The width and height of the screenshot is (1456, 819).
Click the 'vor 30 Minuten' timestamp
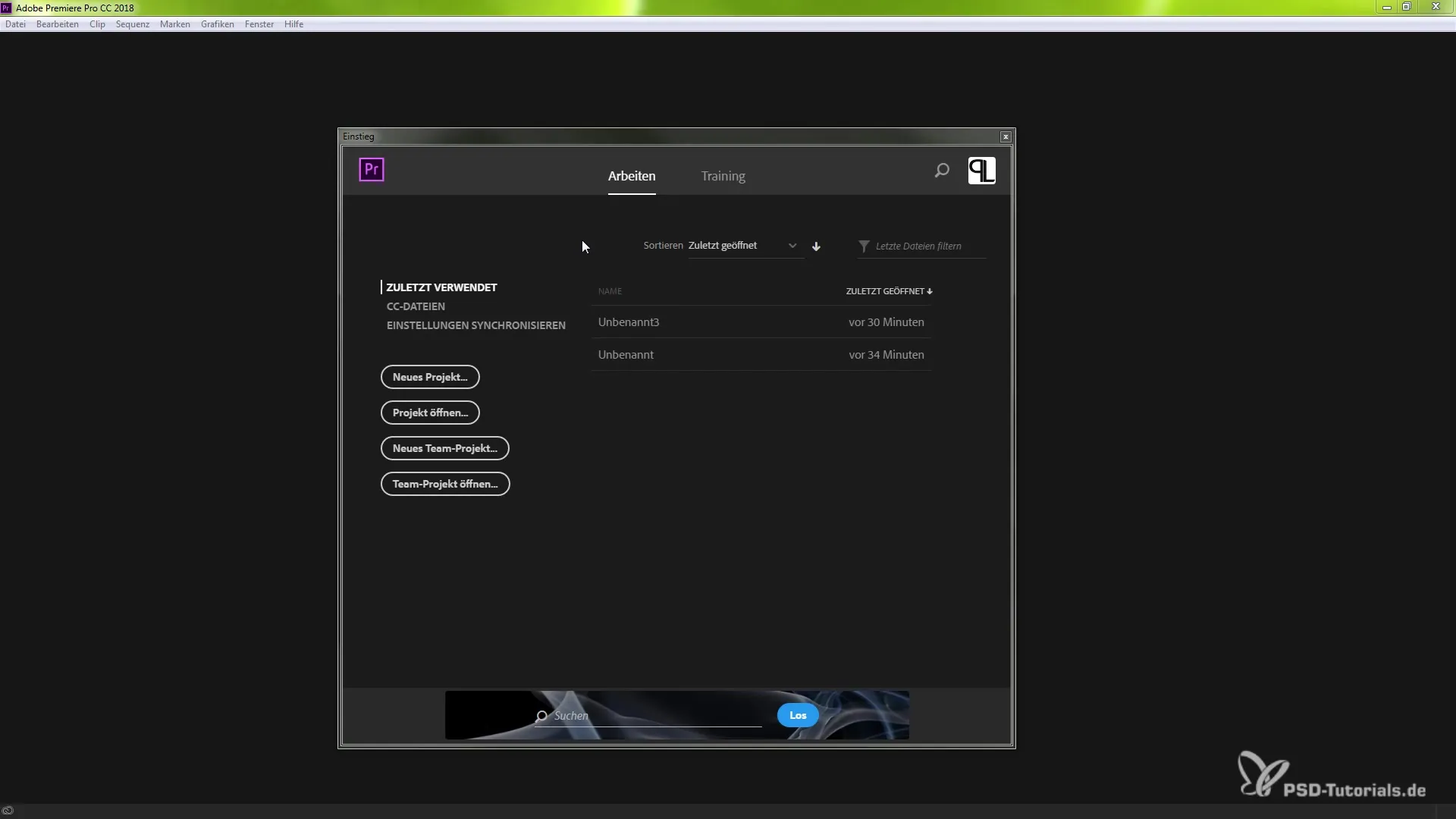(x=886, y=322)
